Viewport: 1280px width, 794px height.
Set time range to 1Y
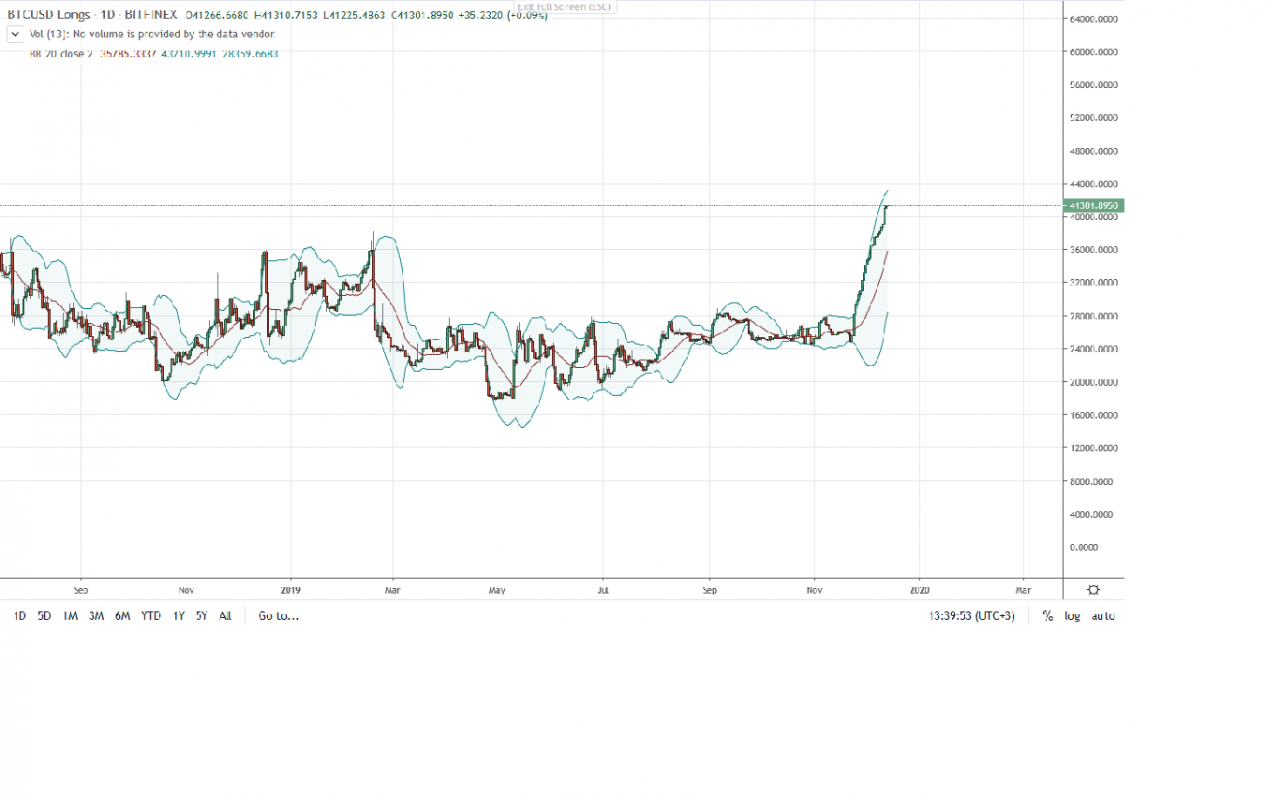point(178,616)
